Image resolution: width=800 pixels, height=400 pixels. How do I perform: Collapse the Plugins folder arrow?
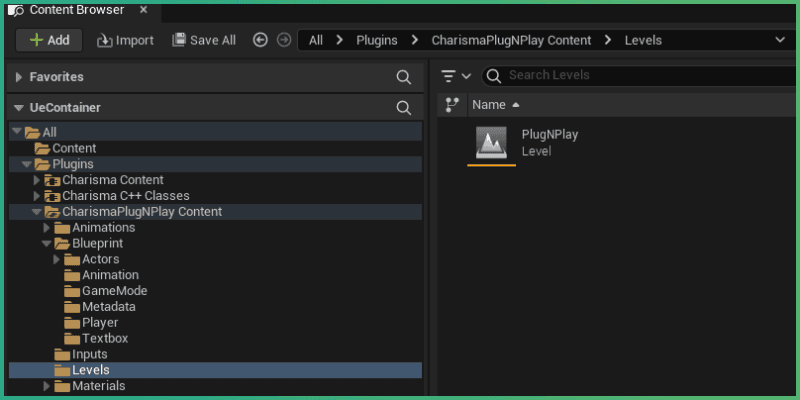[27, 164]
